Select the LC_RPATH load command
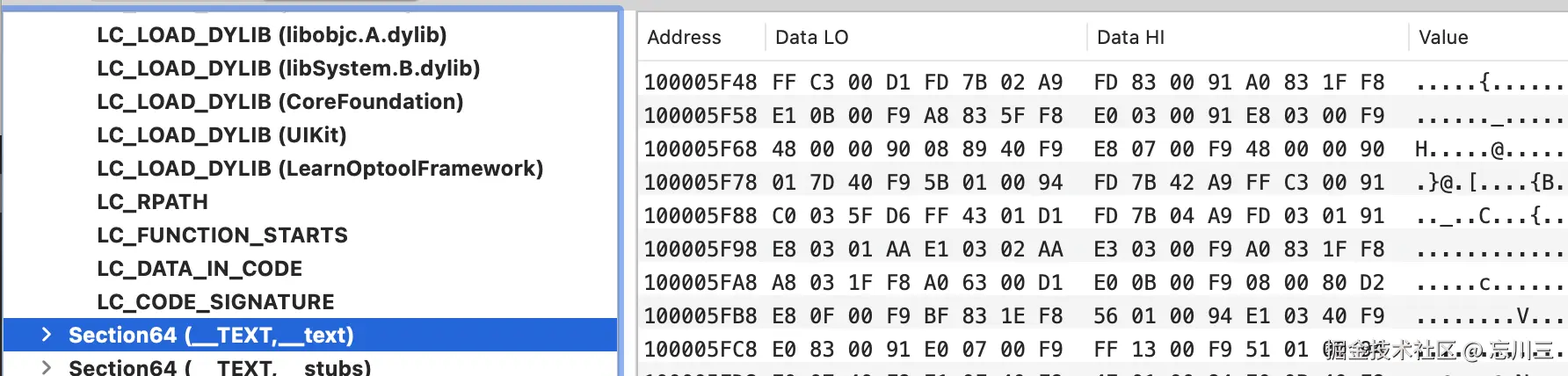1568x376 pixels. point(152,202)
